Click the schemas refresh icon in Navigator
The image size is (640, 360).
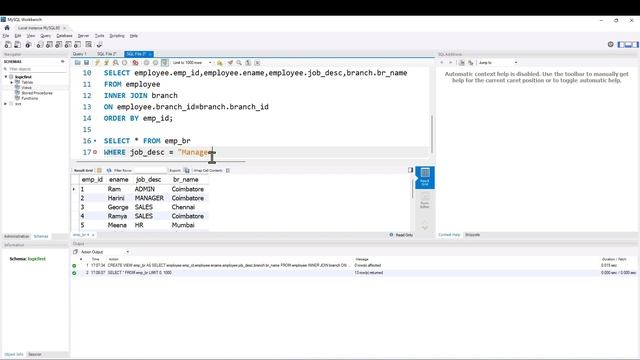click(x=62, y=62)
